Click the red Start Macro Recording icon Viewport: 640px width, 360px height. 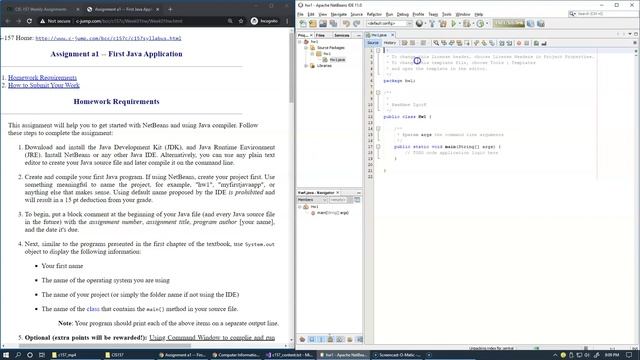point(519,43)
